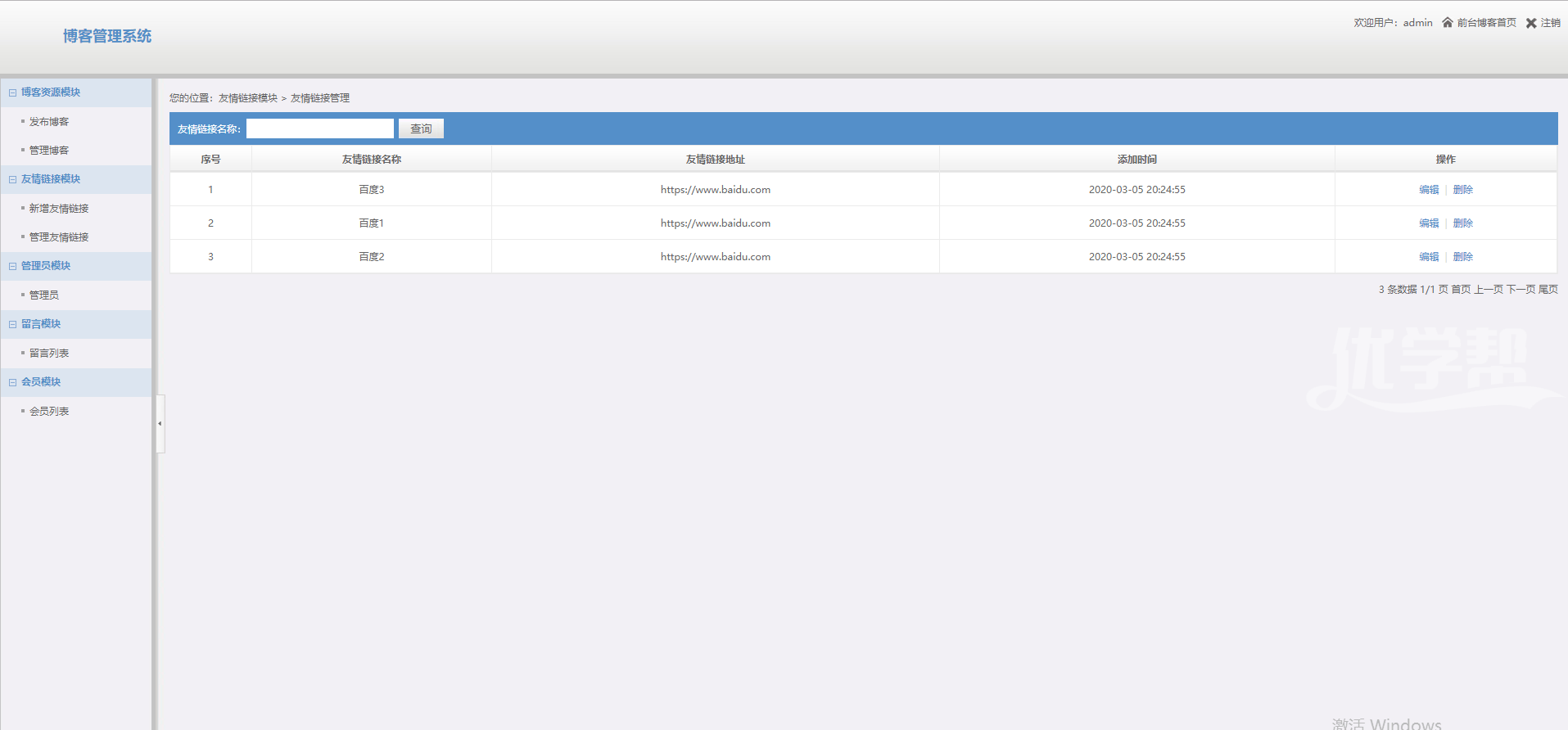This screenshot has width=1568, height=730.
Task: Click the home icon beside 前台博客首页
Action: point(1447,23)
